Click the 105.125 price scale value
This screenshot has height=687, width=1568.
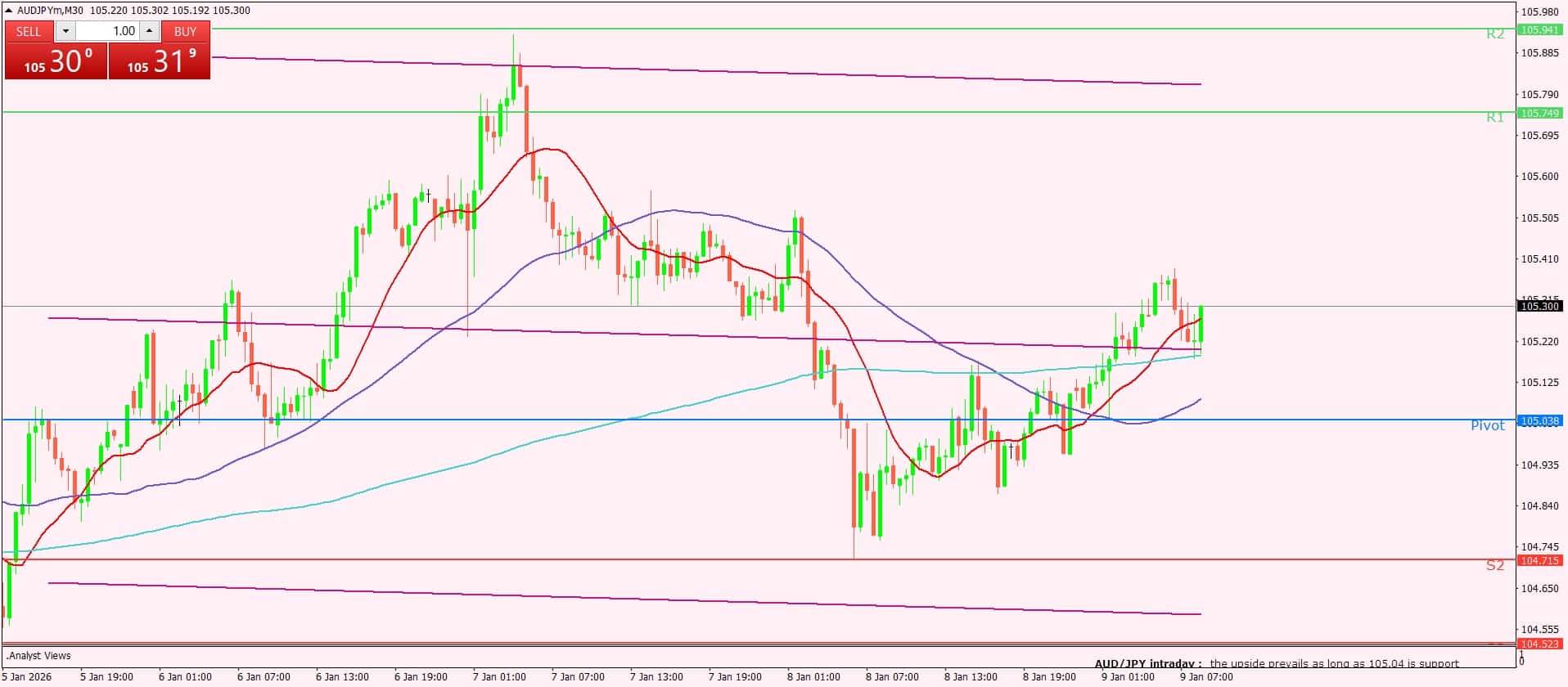click(x=1539, y=383)
